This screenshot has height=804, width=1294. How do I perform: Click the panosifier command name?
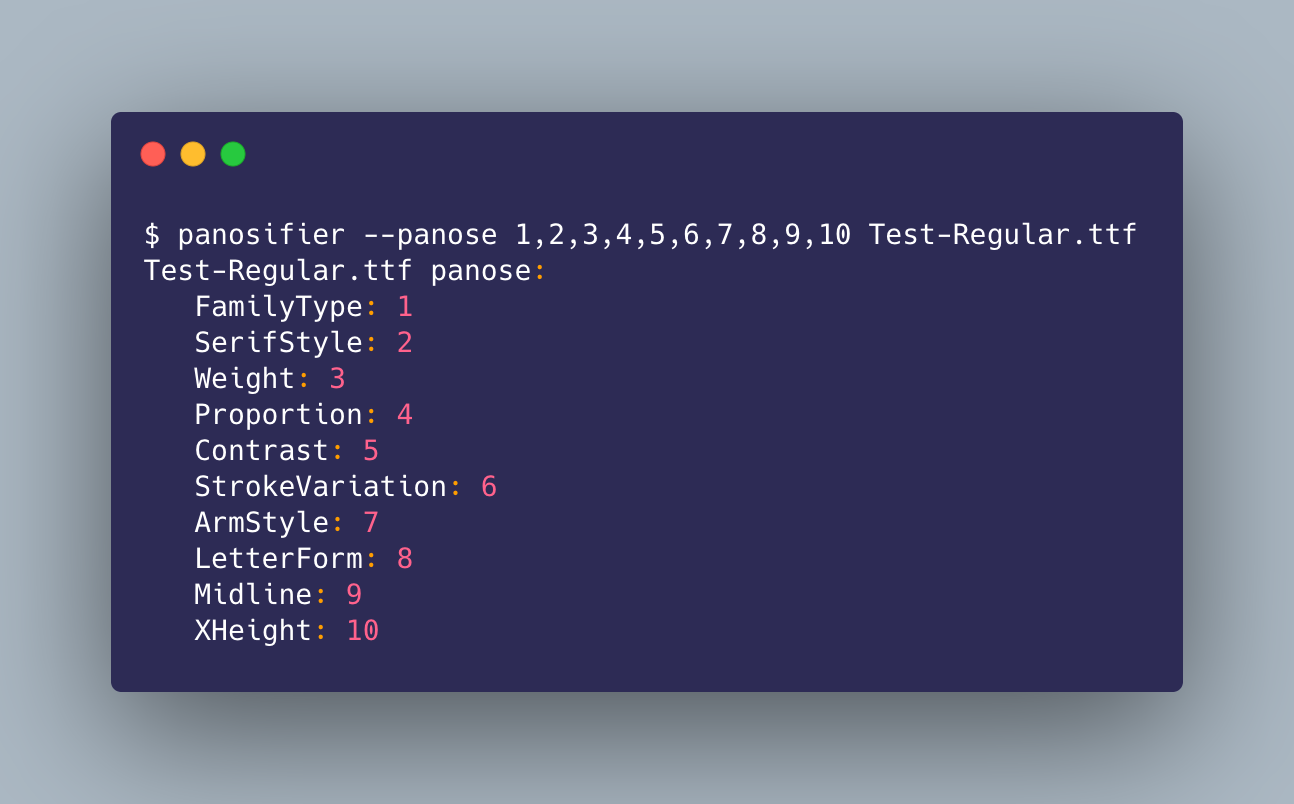tap(261, 235)
